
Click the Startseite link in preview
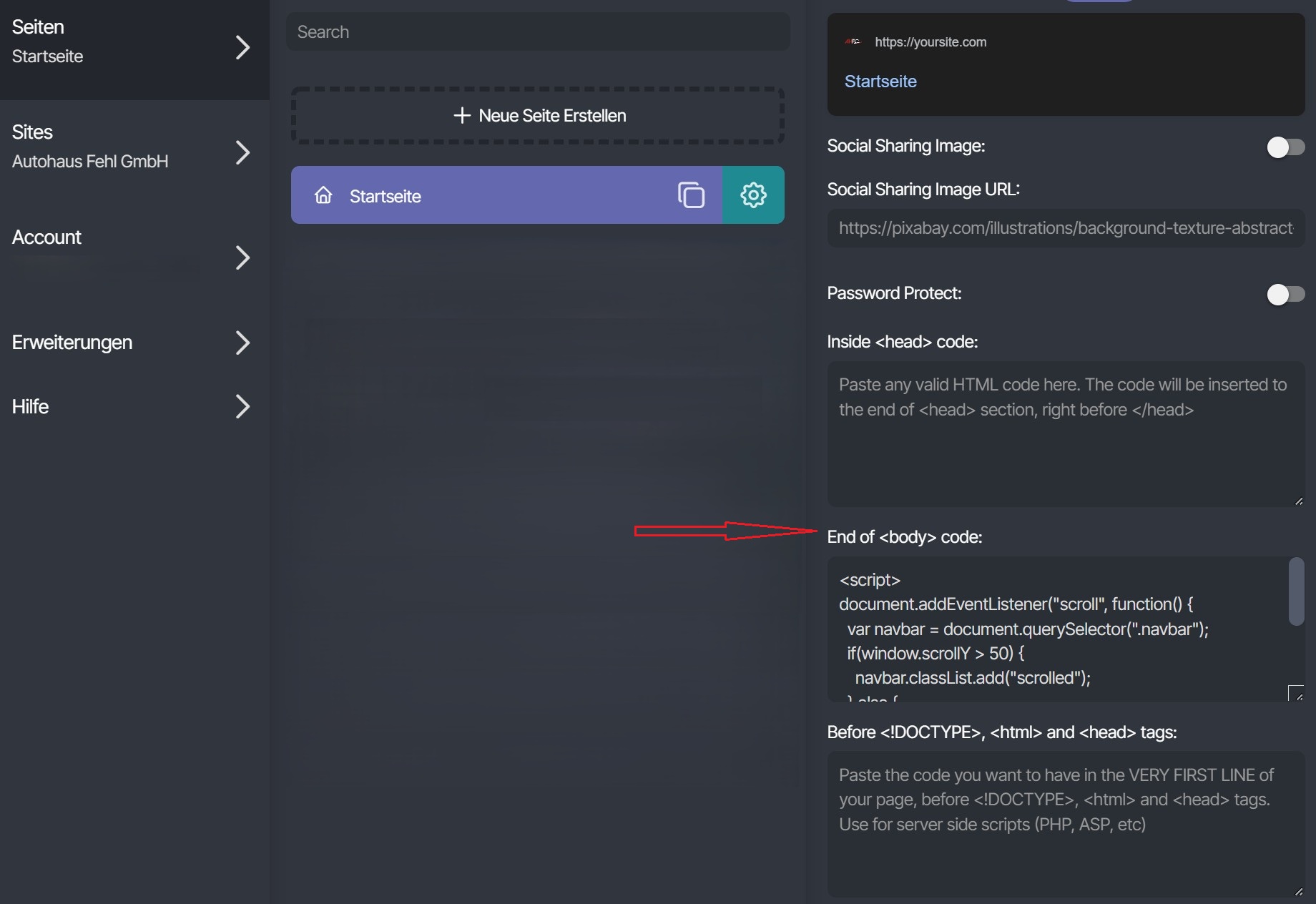880,82
